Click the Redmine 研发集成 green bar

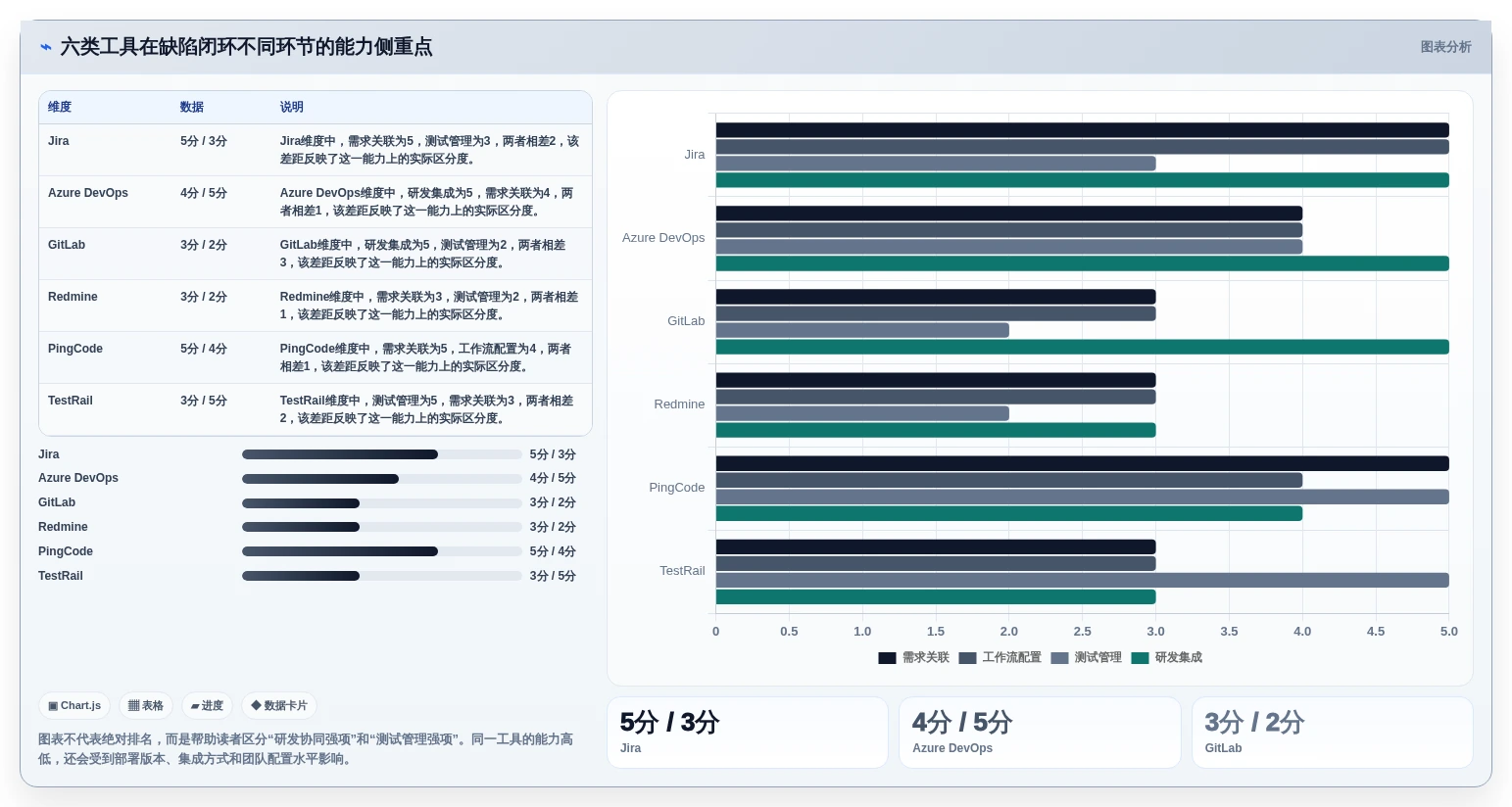point(936,430)
